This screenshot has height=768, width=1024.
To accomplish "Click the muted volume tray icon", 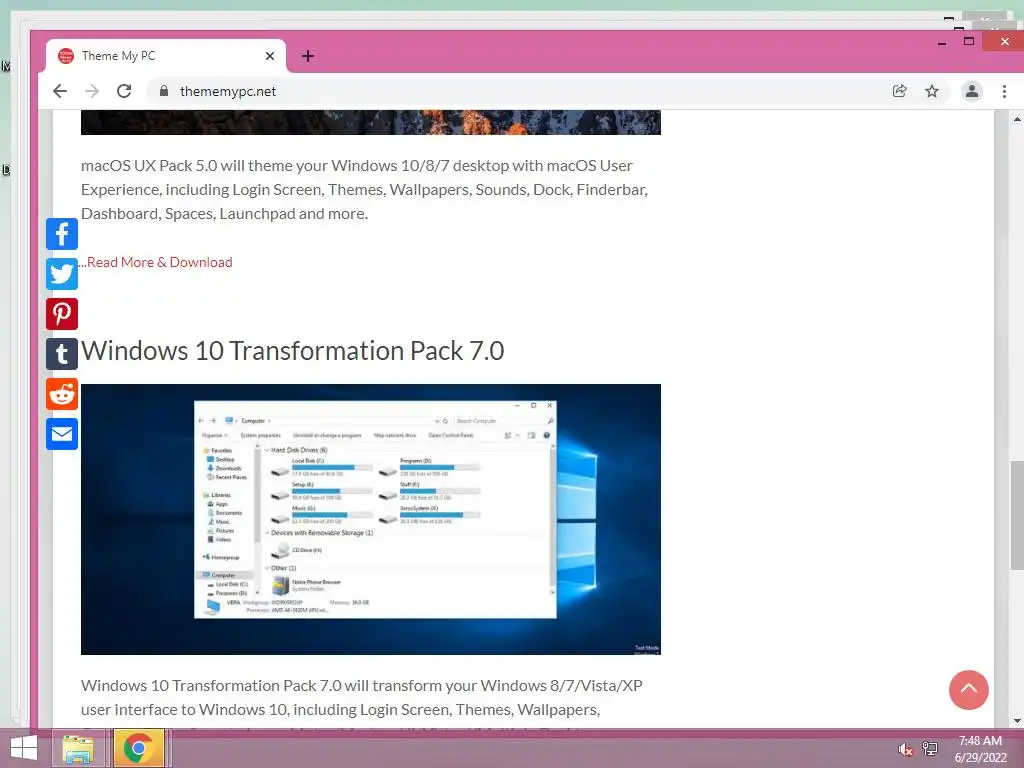I will (x=905, y=749).
